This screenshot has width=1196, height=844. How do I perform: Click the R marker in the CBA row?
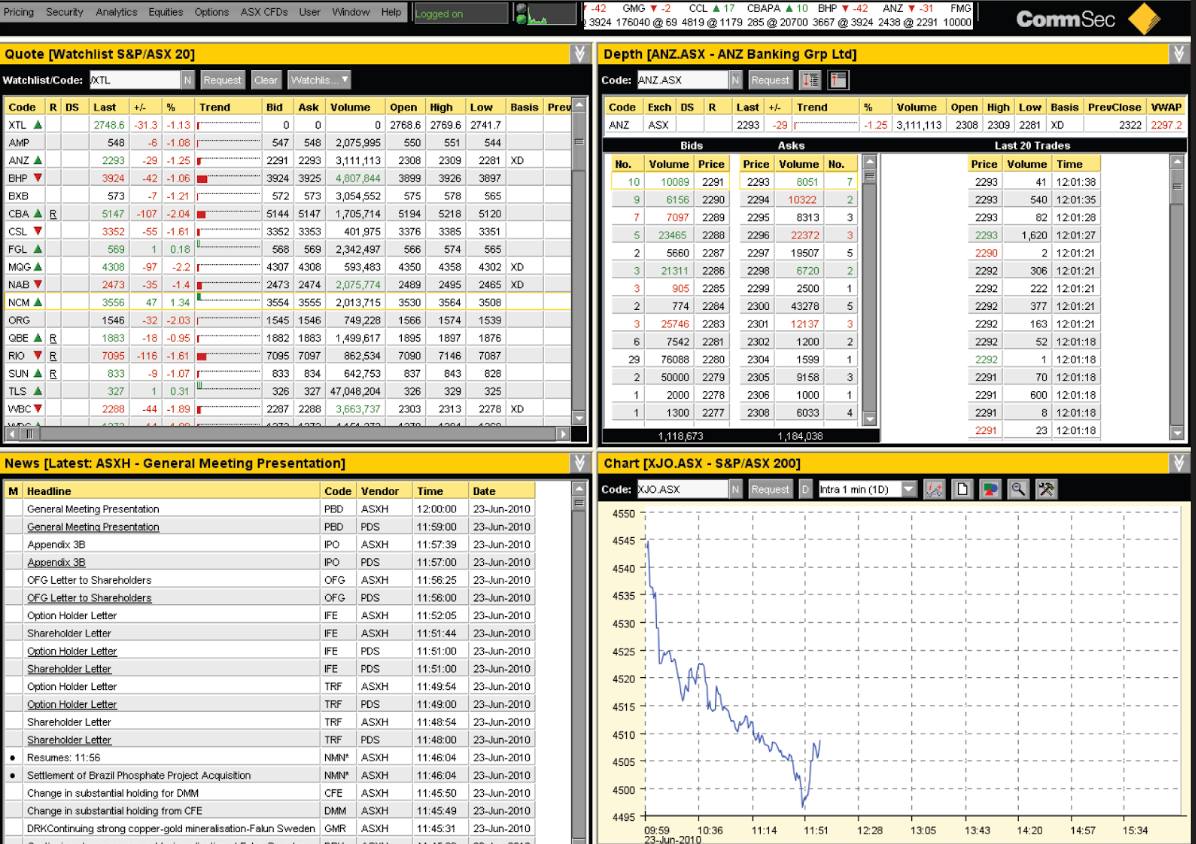(53, 214)
